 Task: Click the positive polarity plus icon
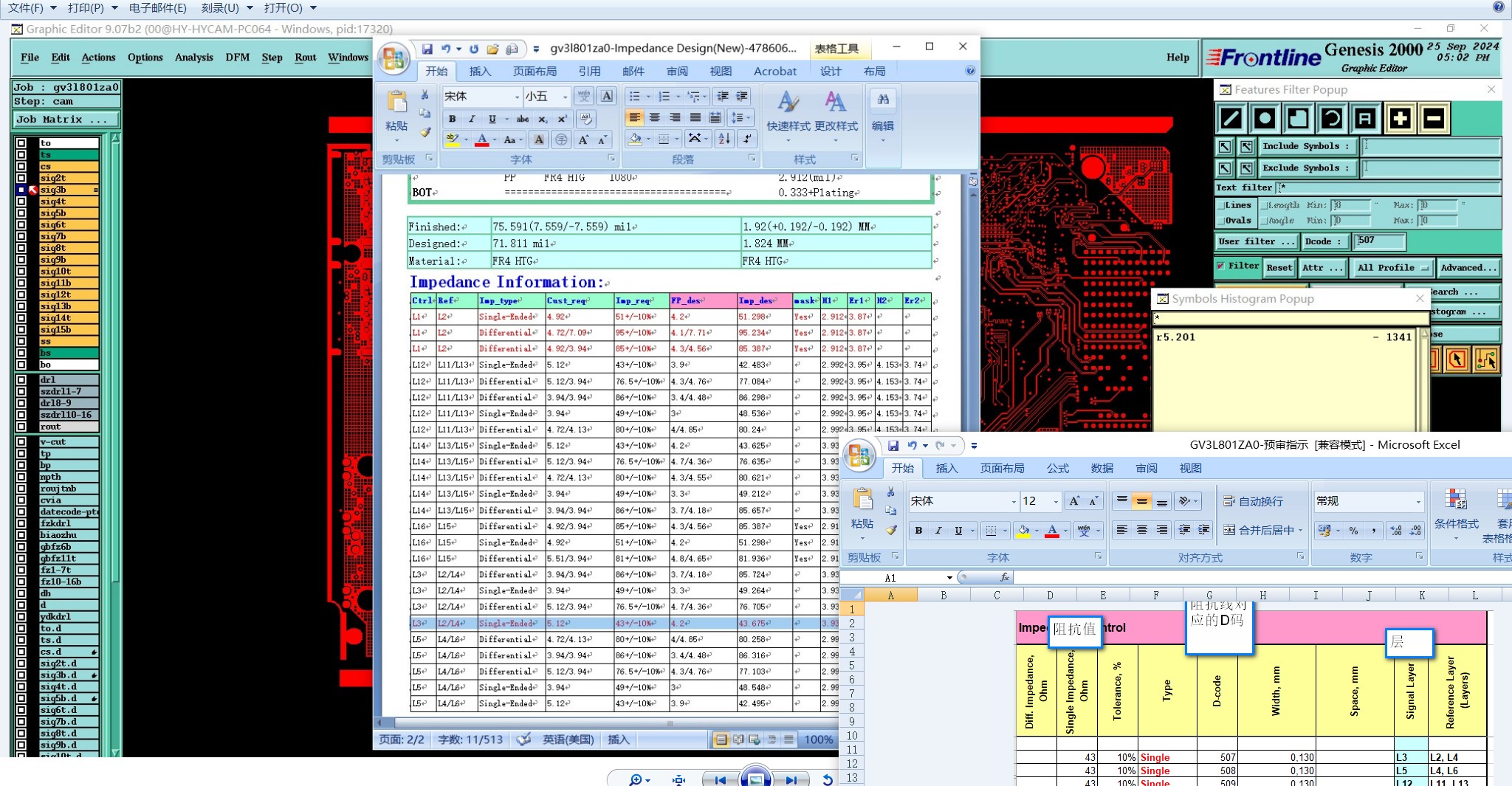click(1400, 118)
